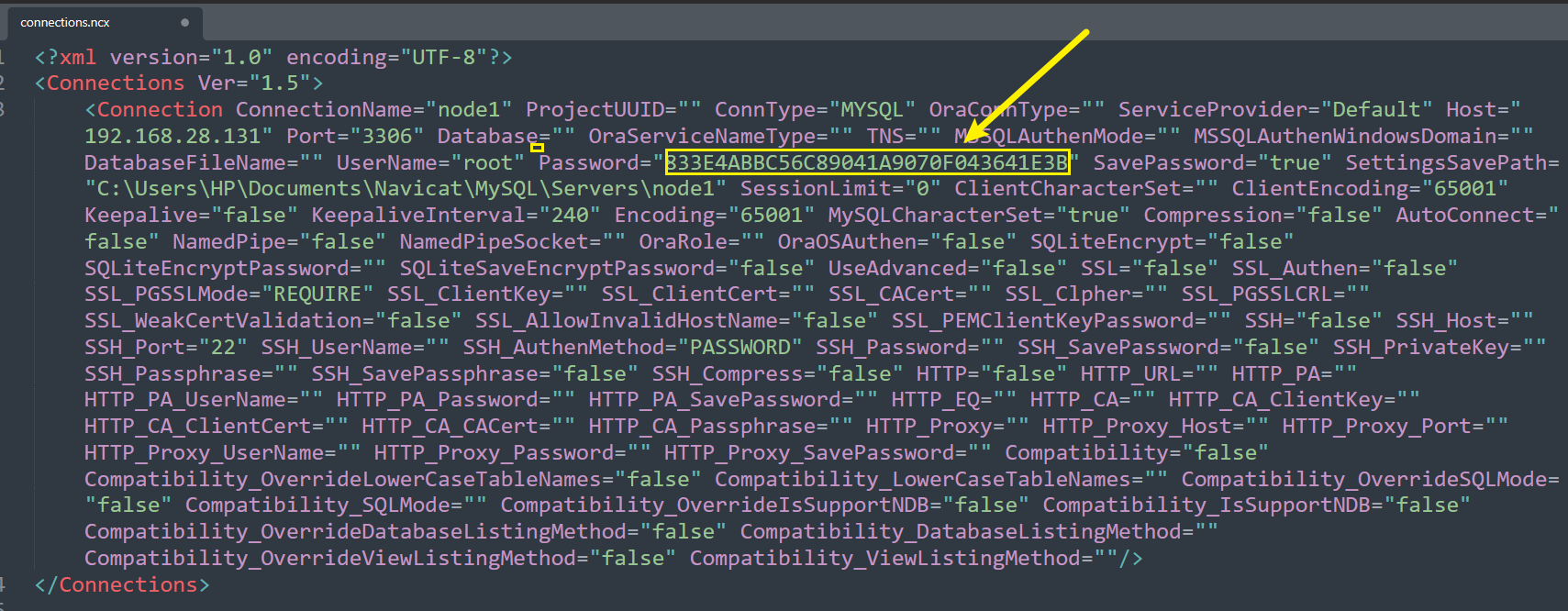
Task: Click the "22" SSH_Port value
Action: (x=223, y=347)
